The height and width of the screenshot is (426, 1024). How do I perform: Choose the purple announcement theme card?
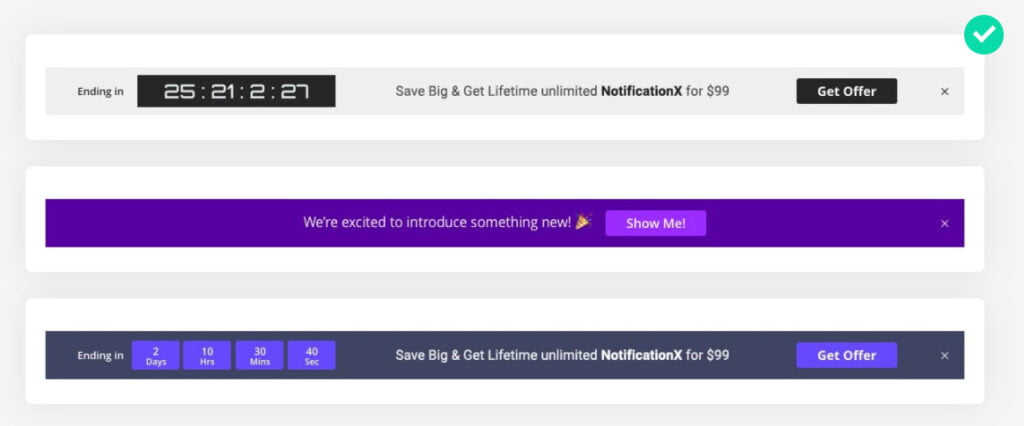[x=505, y=219]
